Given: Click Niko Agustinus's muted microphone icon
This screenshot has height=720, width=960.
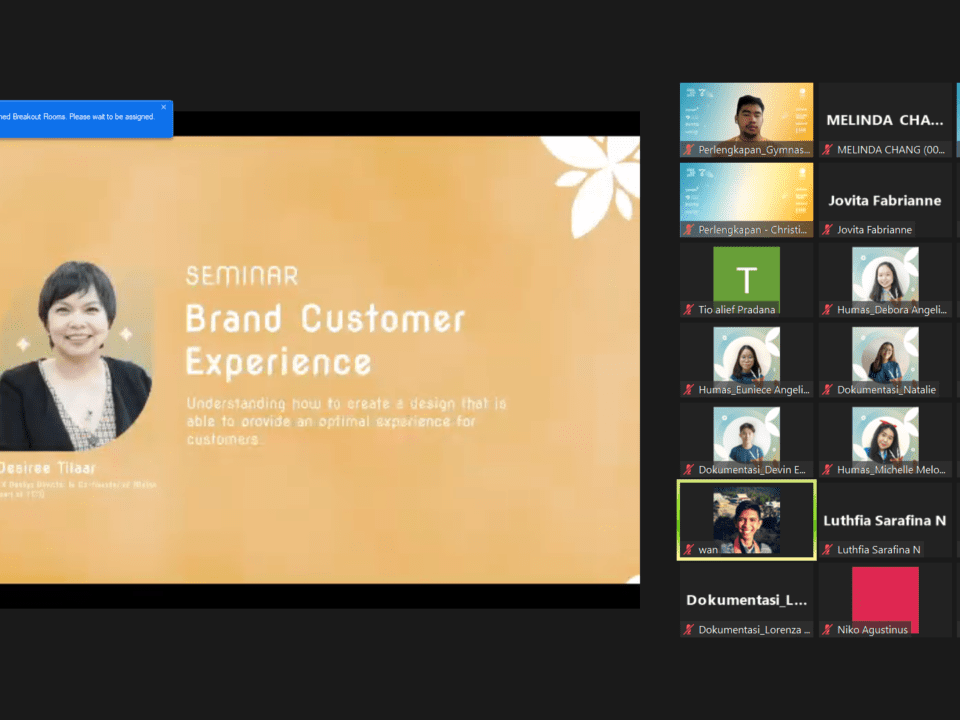Looking at the screenshot, I should point(827,630).
